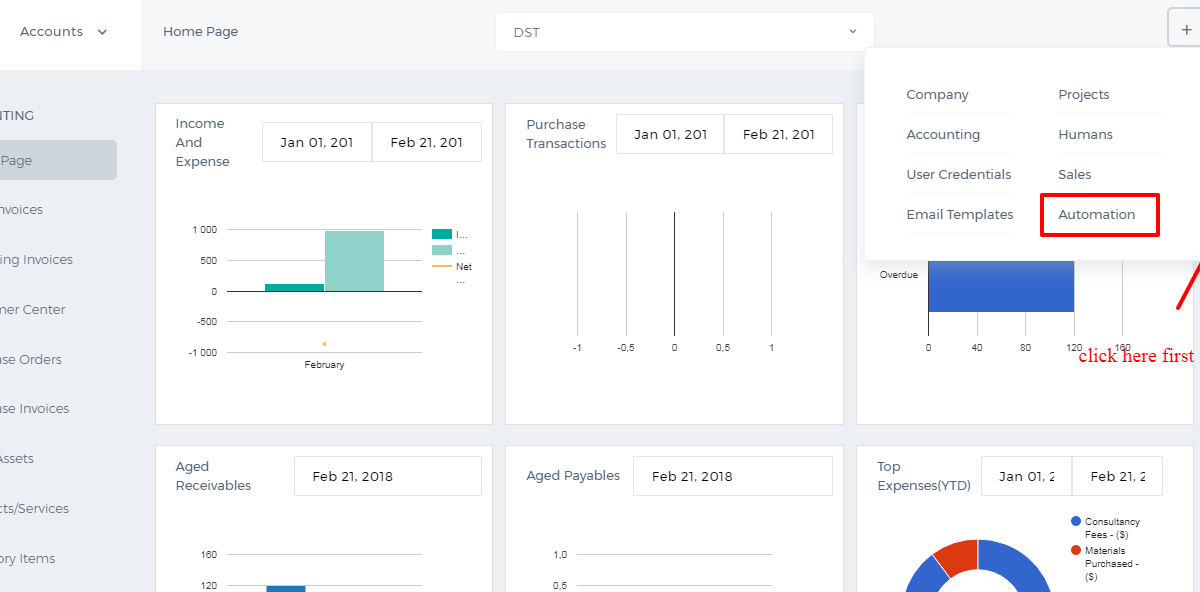This screenshot has height=592, width=1200.
Task: Click the Aged Payables date field
Action: 733,476
